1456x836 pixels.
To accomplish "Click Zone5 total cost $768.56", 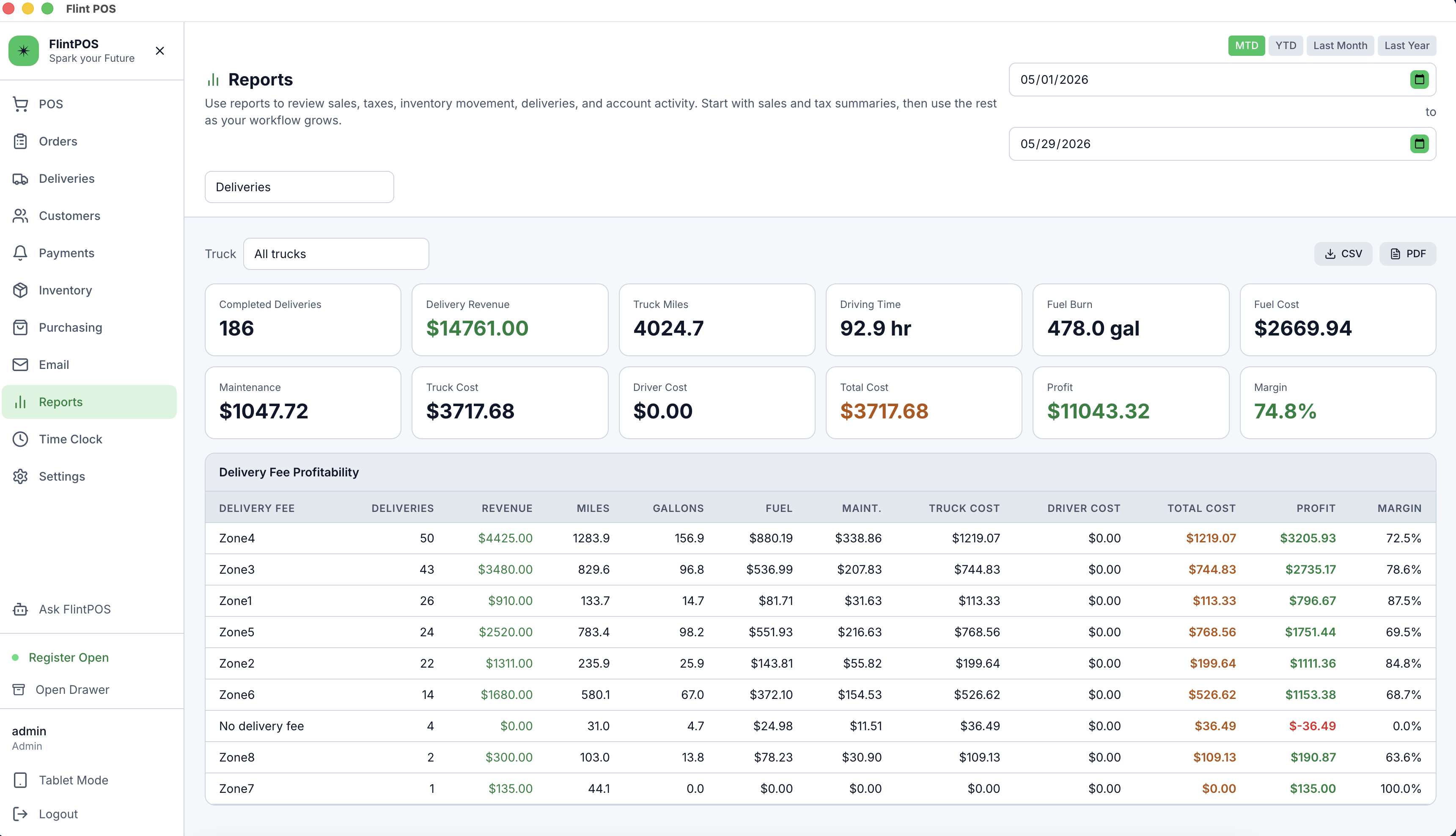I will (x=1212, y=632).
